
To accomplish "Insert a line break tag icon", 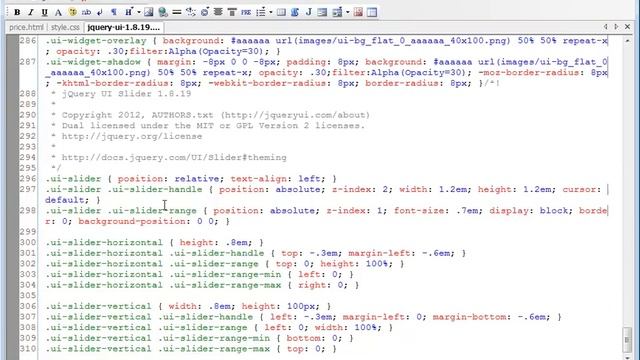I will click(100, 12).
